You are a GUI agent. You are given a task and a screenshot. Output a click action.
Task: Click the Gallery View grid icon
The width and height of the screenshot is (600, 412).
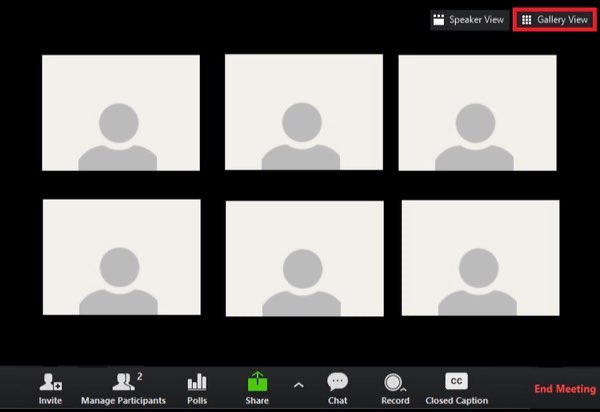(527, 20)
